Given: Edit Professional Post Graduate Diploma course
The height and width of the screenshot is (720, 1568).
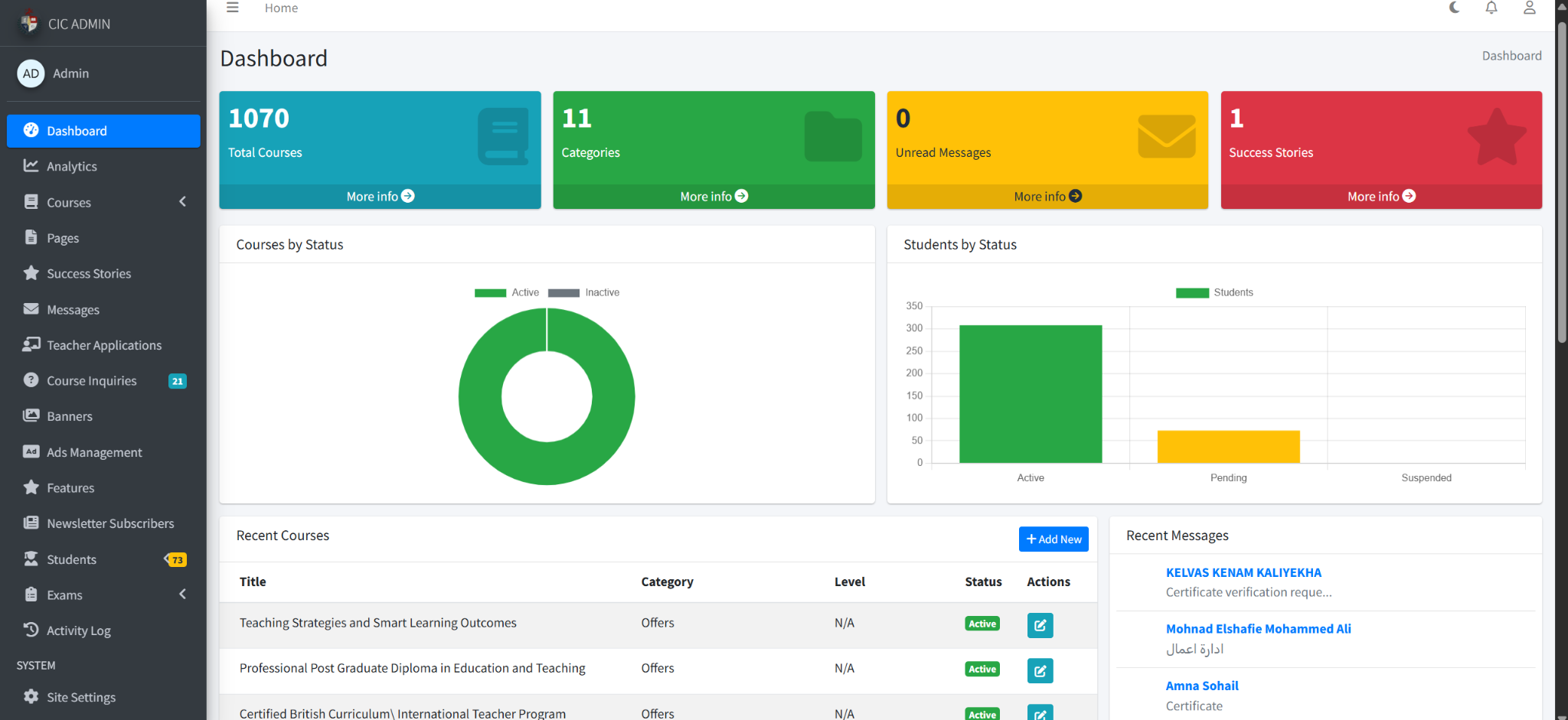Looking at the screenshot, I should click(1040, 670).
